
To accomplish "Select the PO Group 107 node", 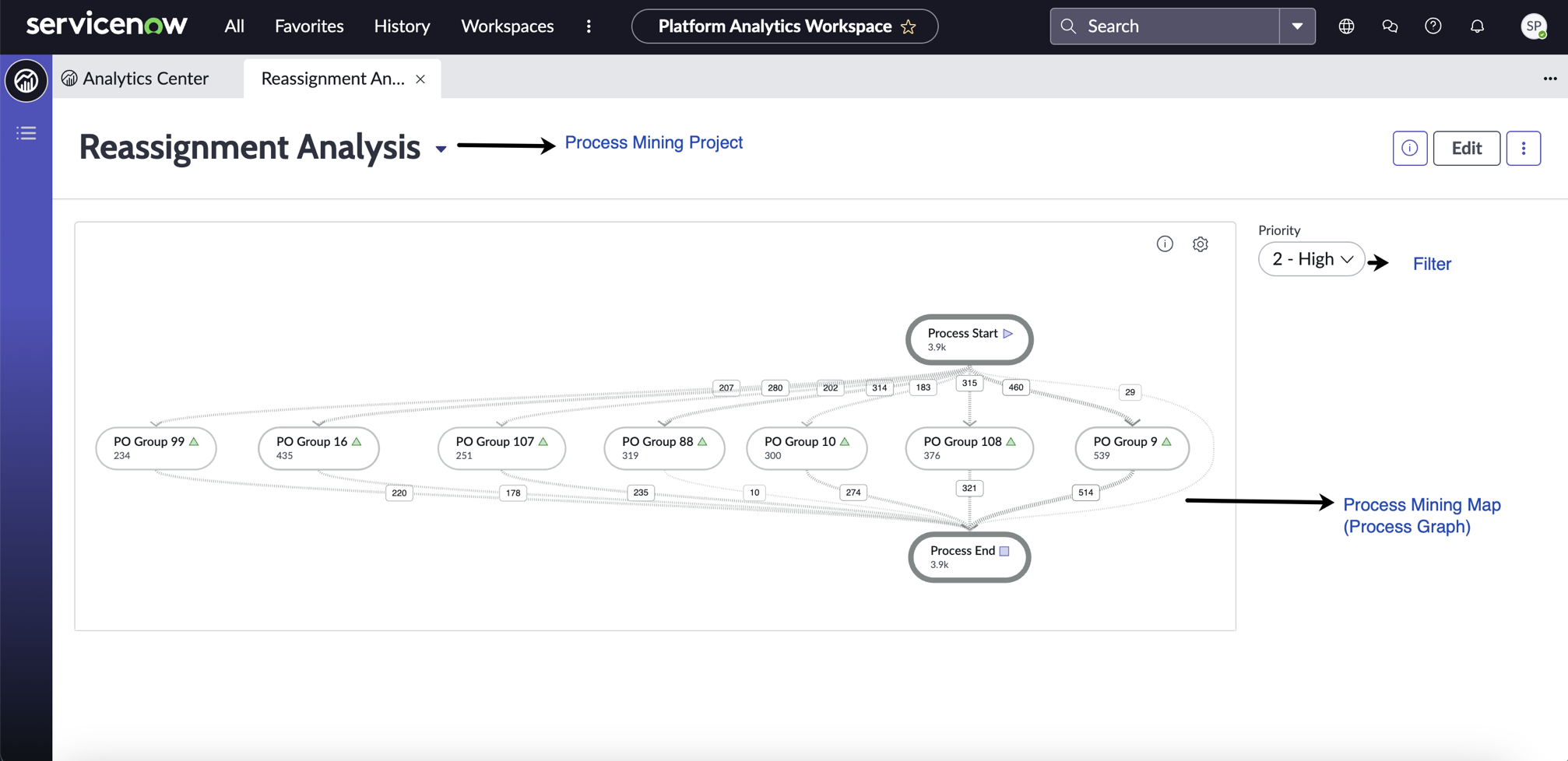I will [501, 448].
